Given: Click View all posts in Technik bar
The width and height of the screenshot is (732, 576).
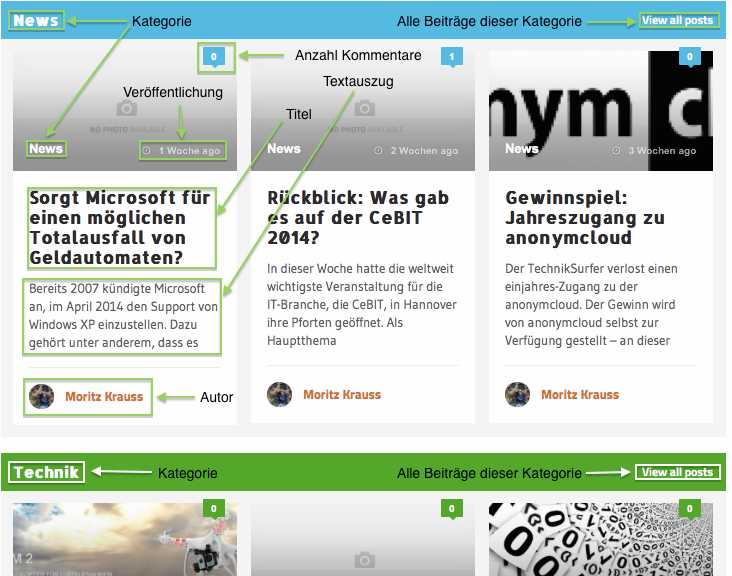Looking at the screenshot, I should (677, 472).
